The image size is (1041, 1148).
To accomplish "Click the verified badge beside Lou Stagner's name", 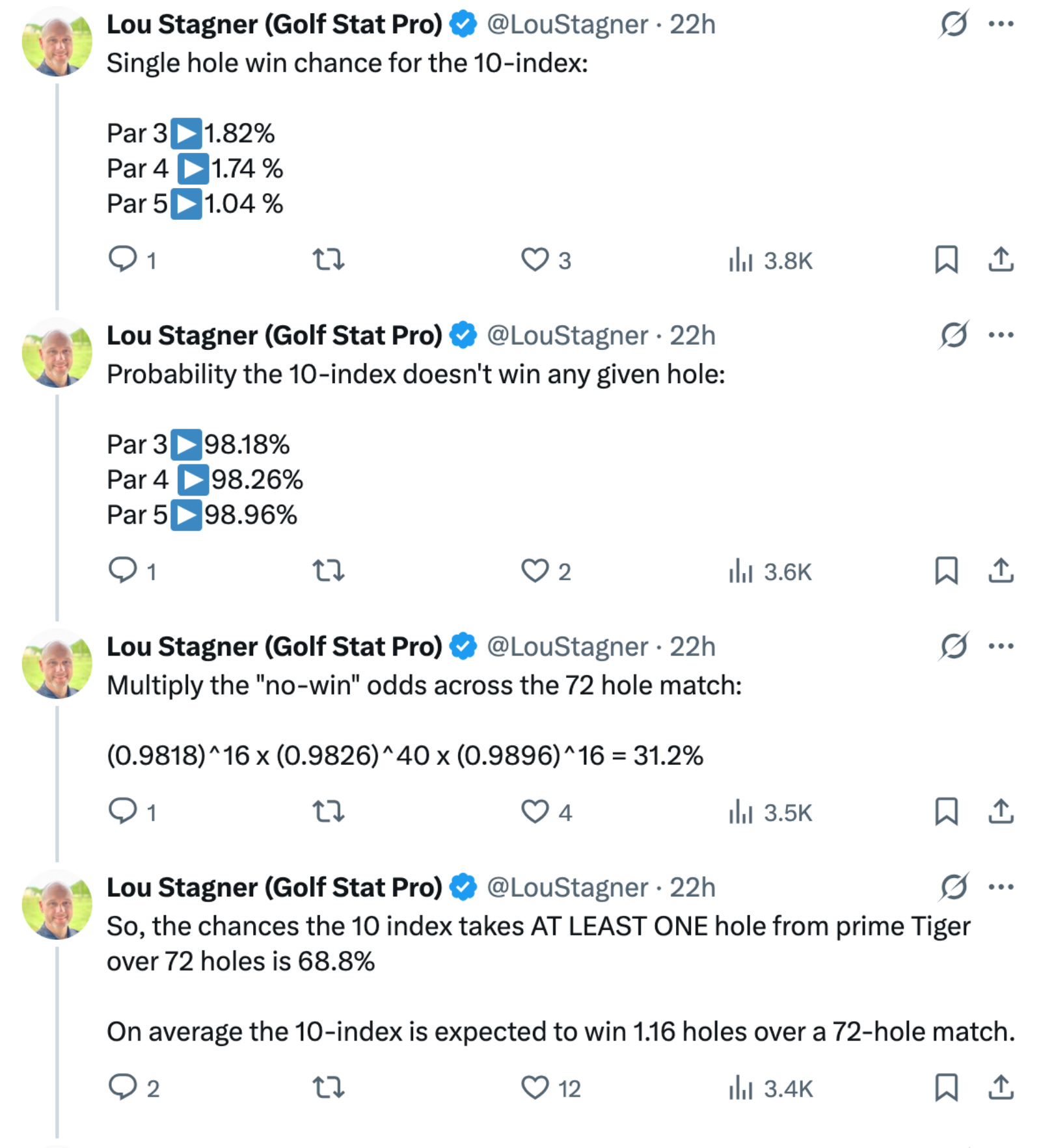I will click(x=463, y=23).
